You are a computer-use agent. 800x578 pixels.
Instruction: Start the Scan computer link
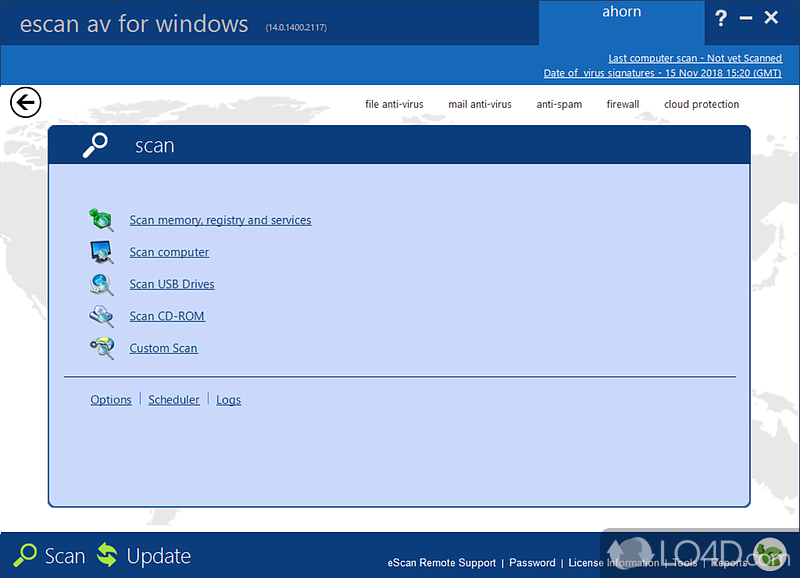[x=169, y=252]
